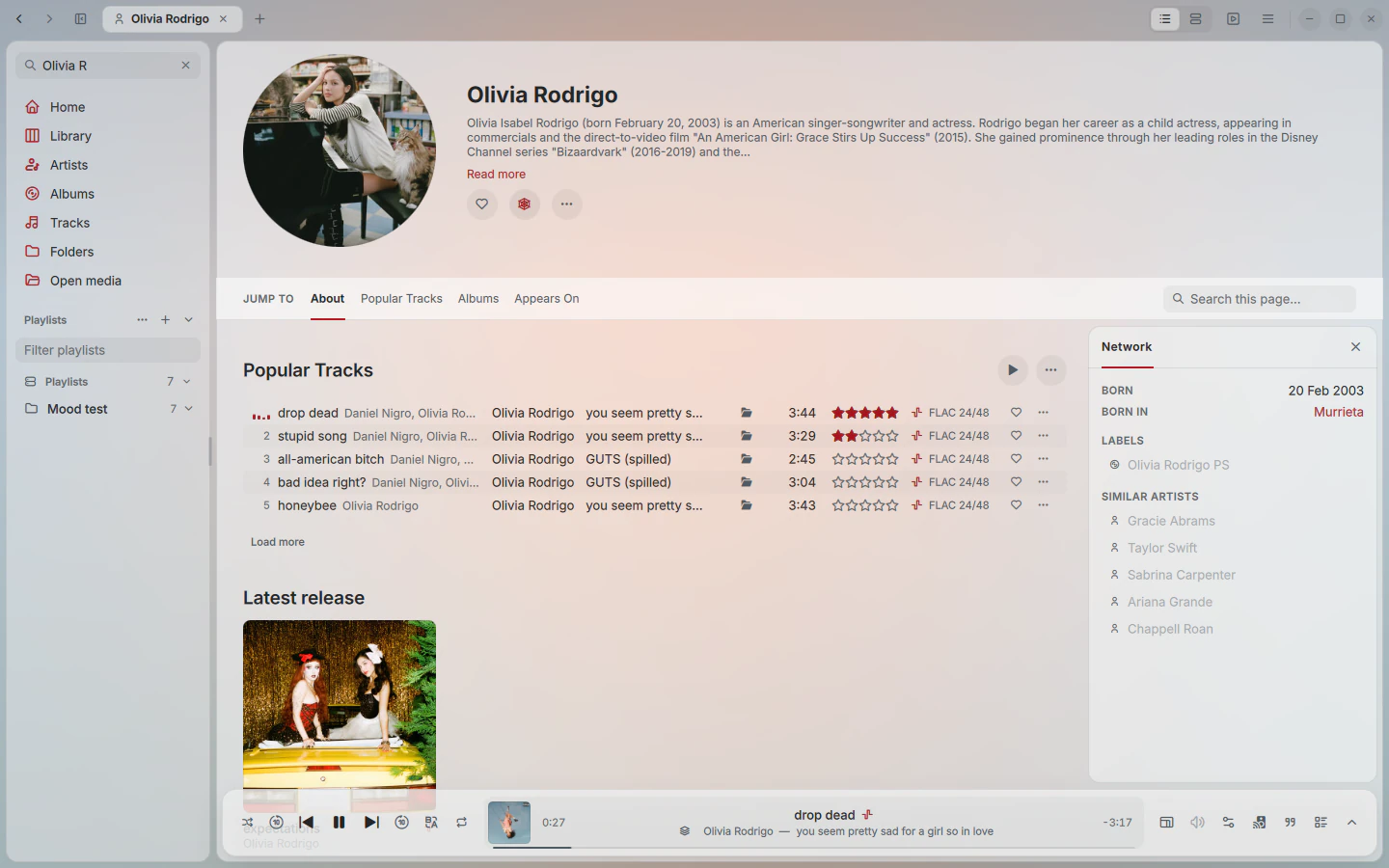Toggle shuffle in the player bar

[248, 823]
